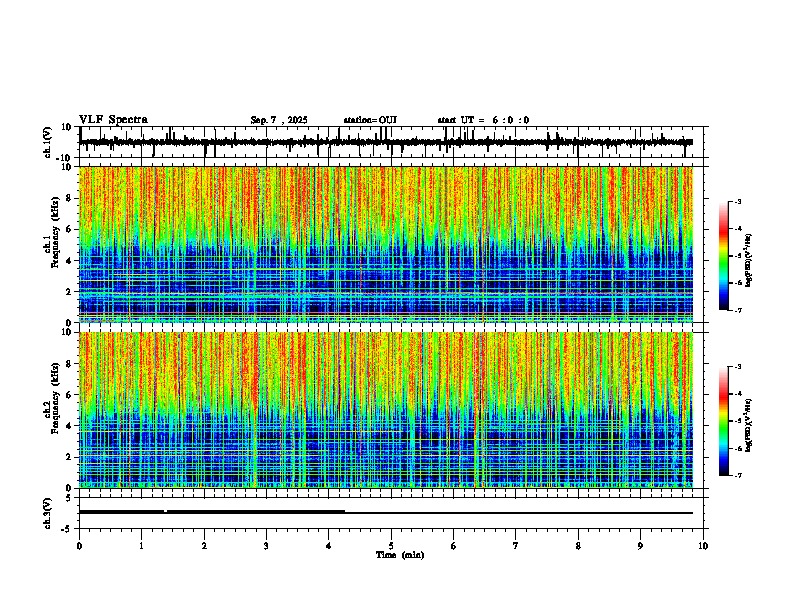Click the "start UT = 6:0:0" text
792x612 pixels.
tap(483, 120)
